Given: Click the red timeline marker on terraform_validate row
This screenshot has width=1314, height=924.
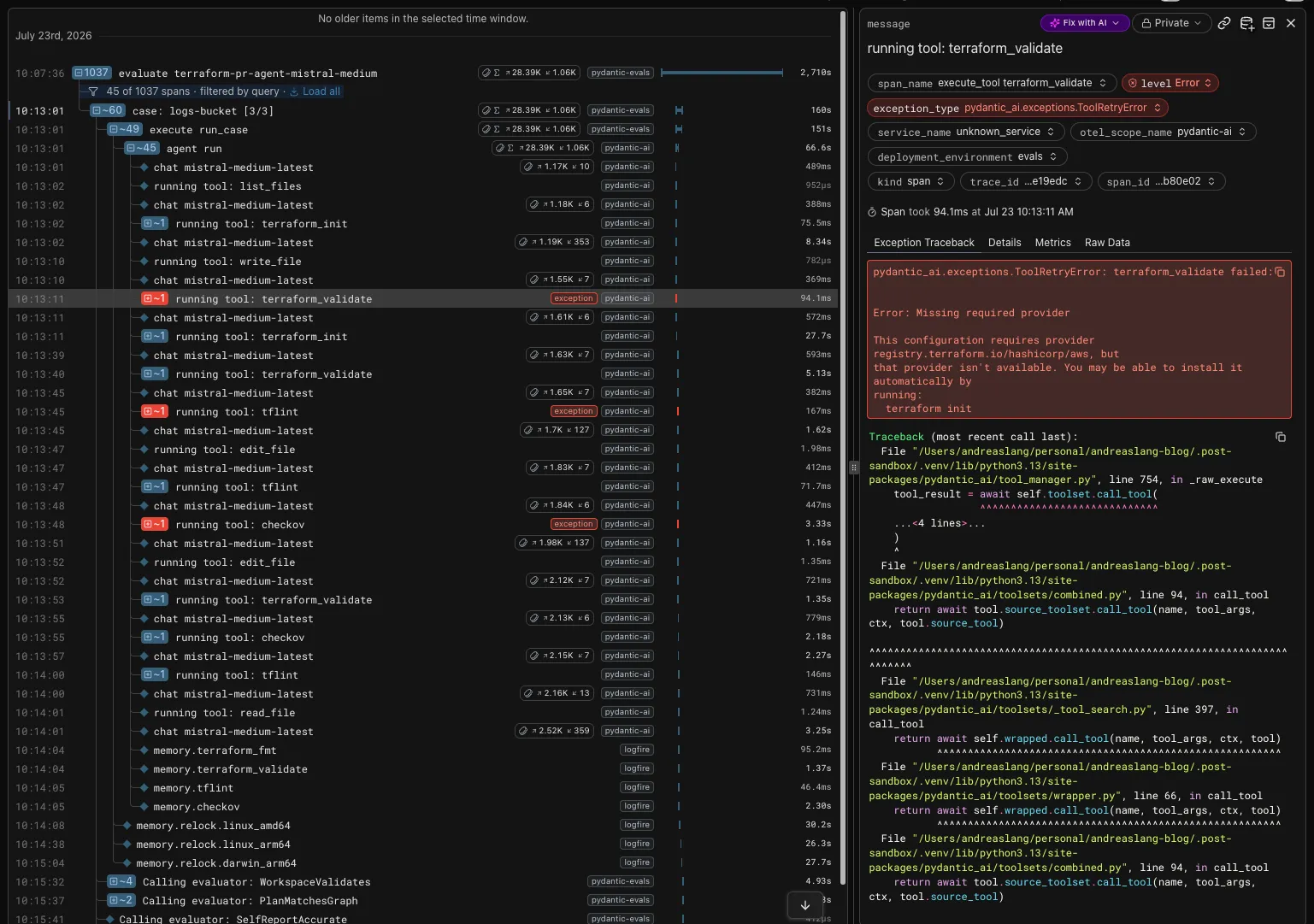Looking at the screenshot, I should [x=676, y=298].
